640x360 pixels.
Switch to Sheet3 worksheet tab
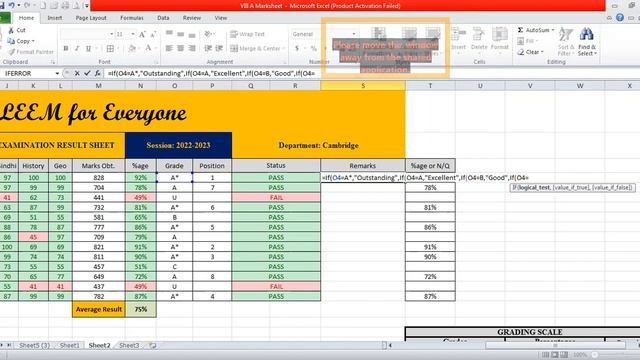129,346
